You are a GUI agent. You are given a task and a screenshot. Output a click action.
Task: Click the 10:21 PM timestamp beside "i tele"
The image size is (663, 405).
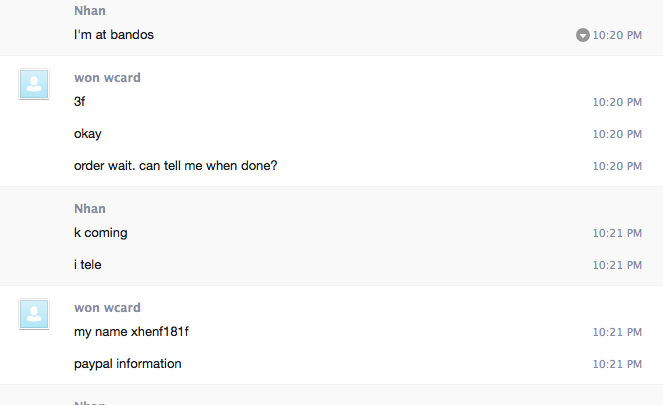click(617, 265)
